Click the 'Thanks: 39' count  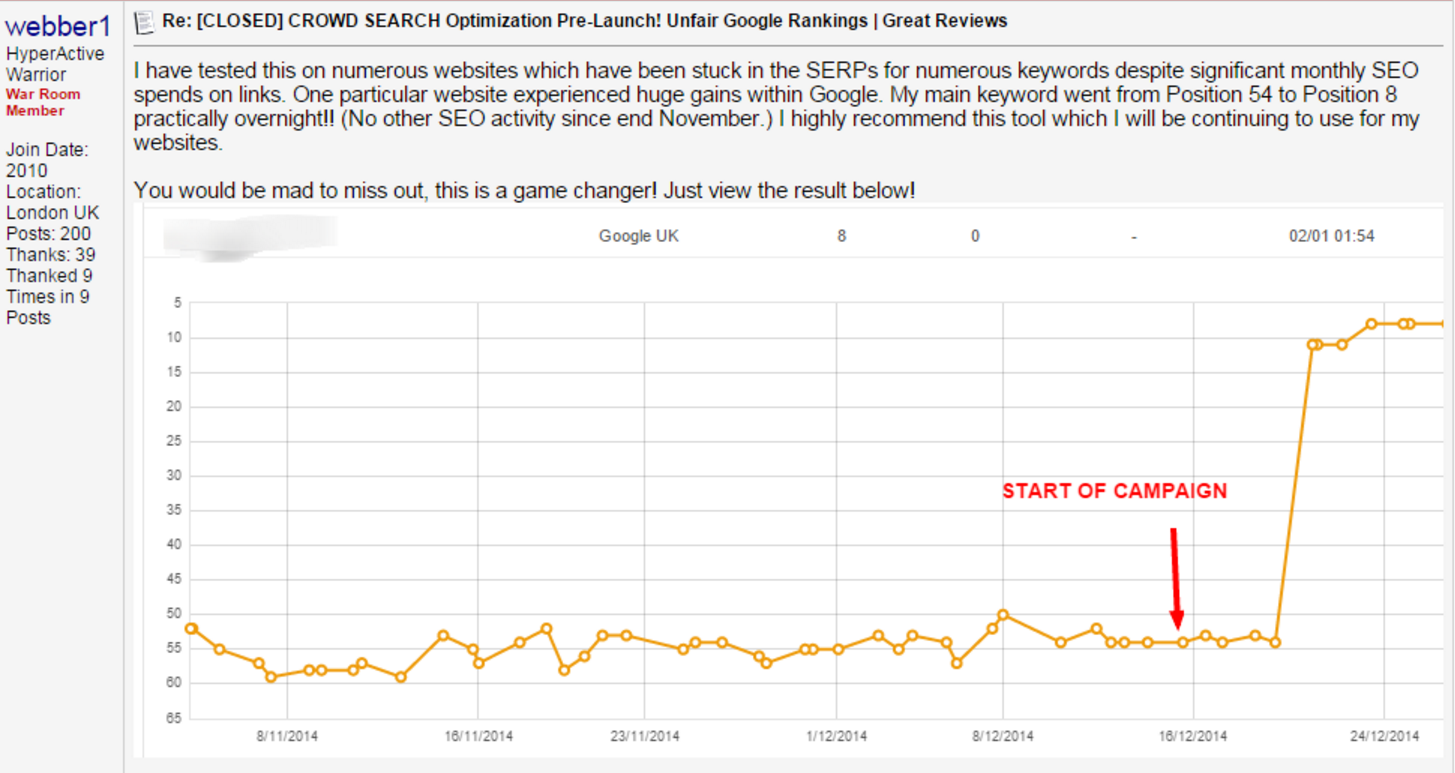tap(51, 255)
